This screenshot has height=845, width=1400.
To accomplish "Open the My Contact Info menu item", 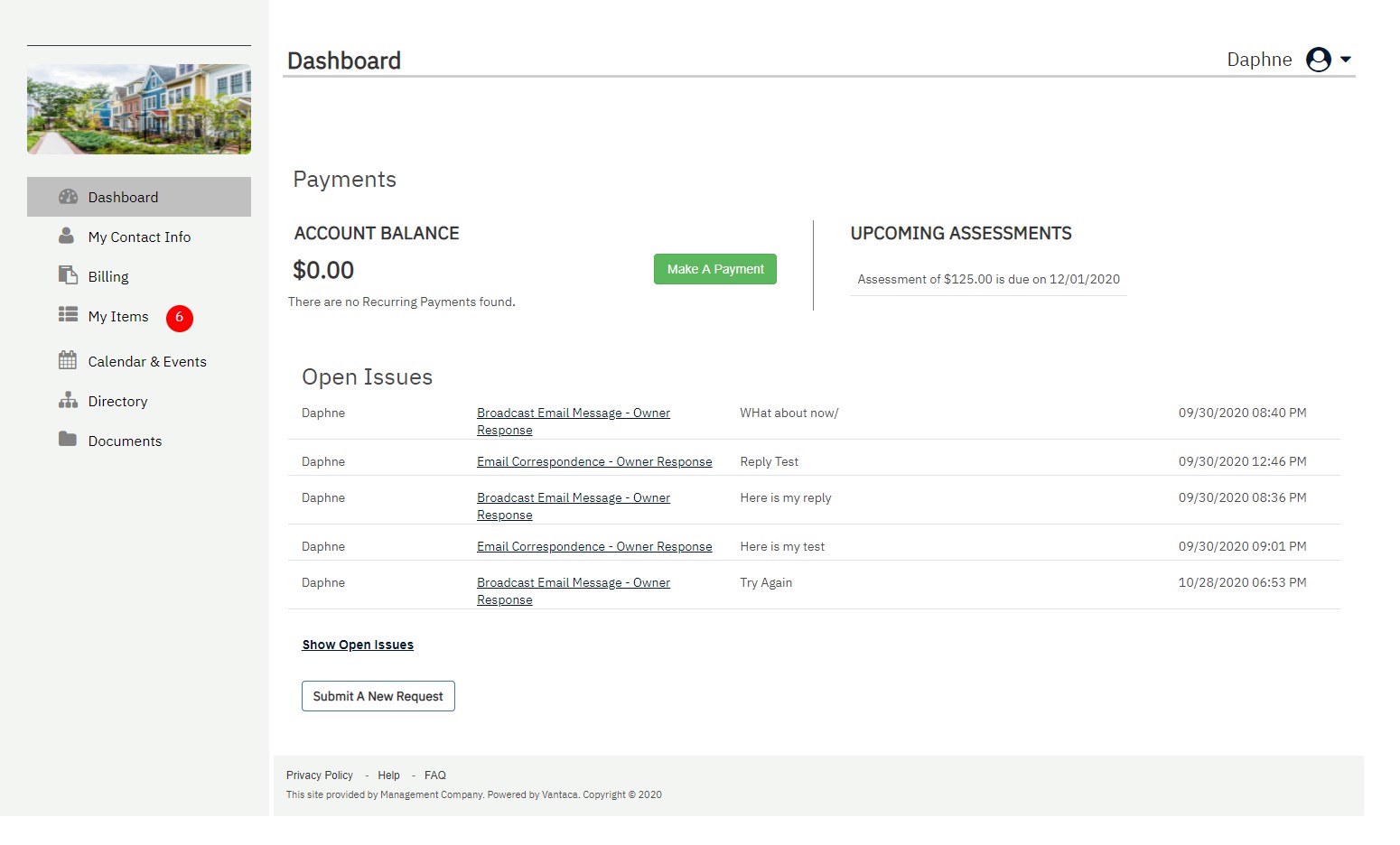I will 139,237.
